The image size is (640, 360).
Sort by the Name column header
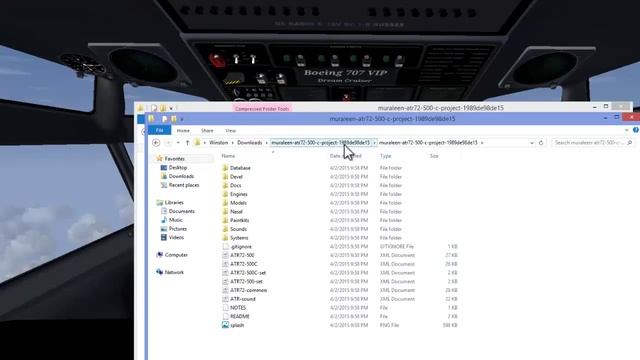pos(228,156)
